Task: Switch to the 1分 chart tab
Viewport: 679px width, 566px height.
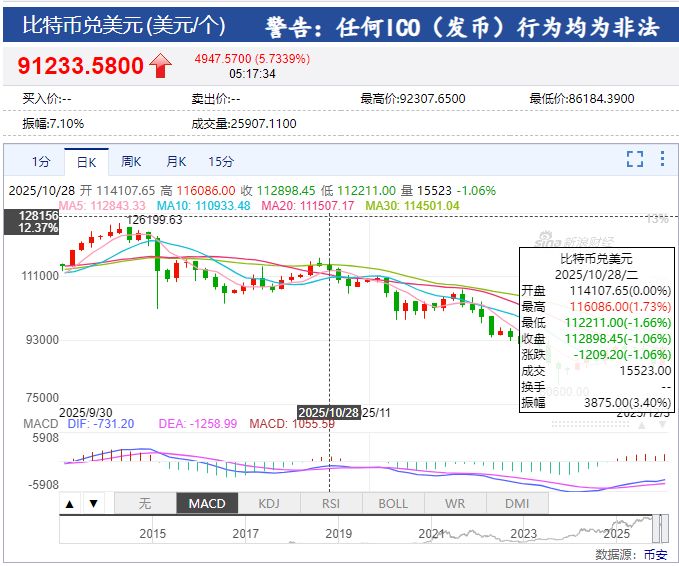Action: (x=41, y=161)
